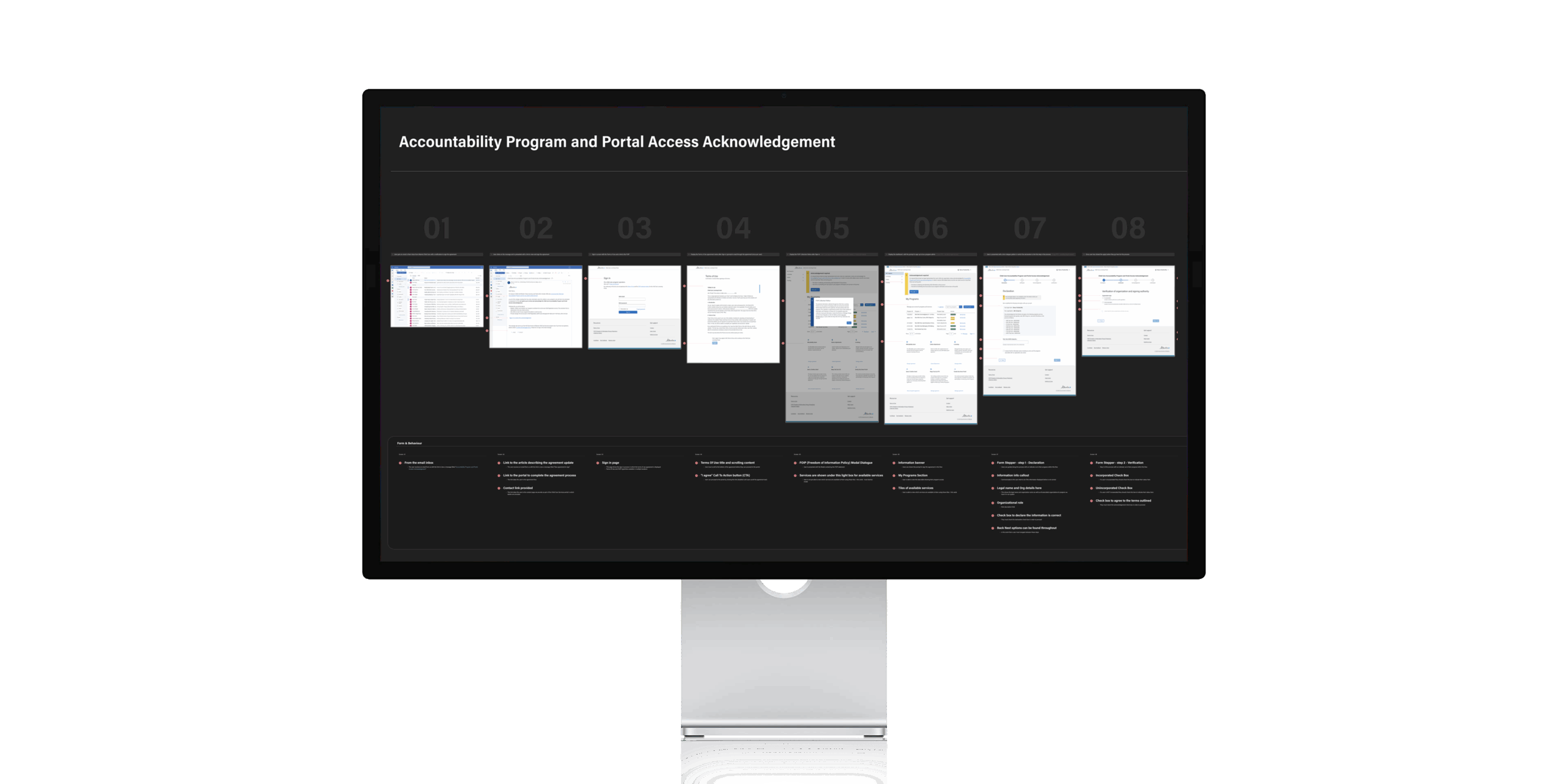Viewport: 1568px width, 784px height.
Task: Select the My Programs sidebar item in screen 06
Action: [x=894, y=273]
